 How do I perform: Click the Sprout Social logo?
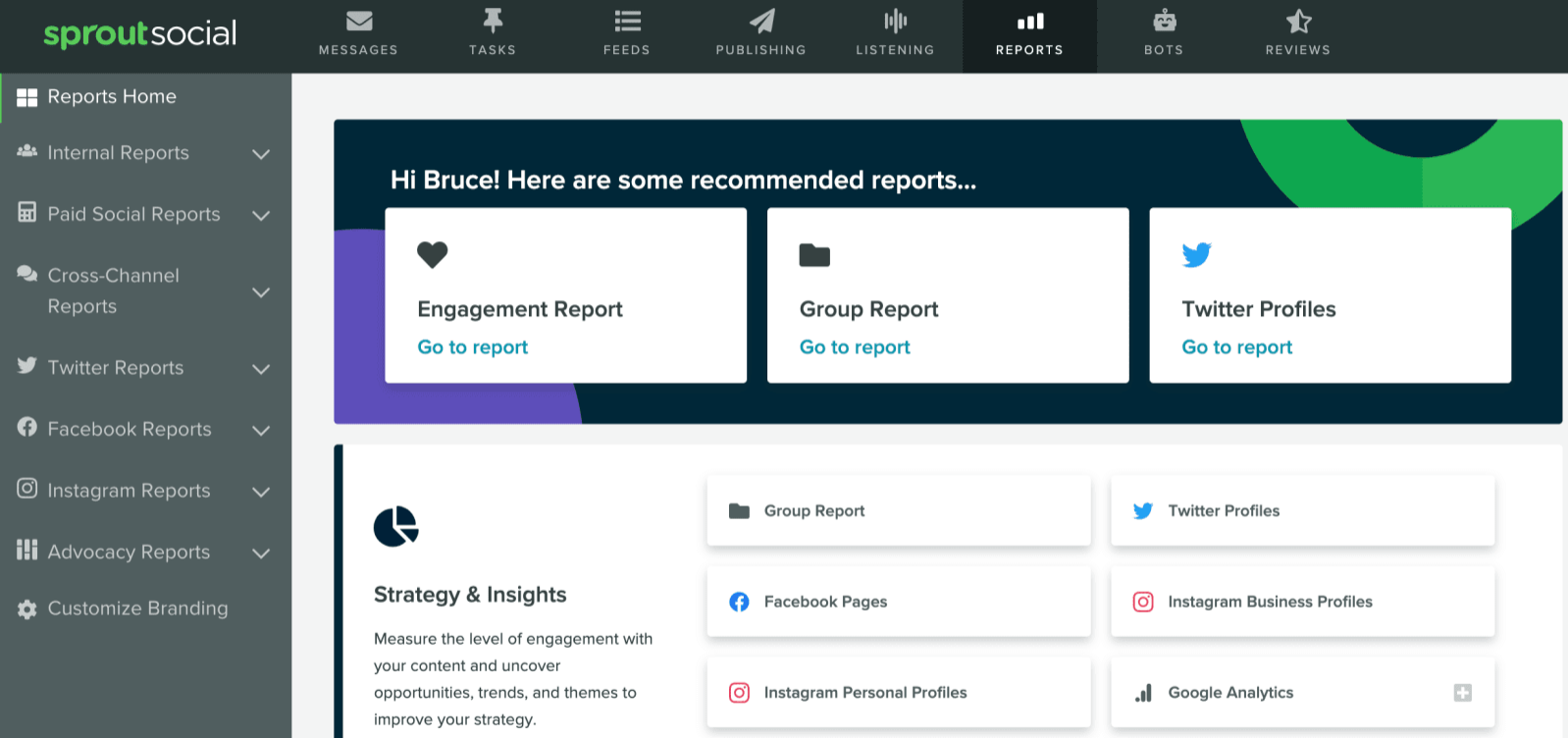click(x=139, y=33)
